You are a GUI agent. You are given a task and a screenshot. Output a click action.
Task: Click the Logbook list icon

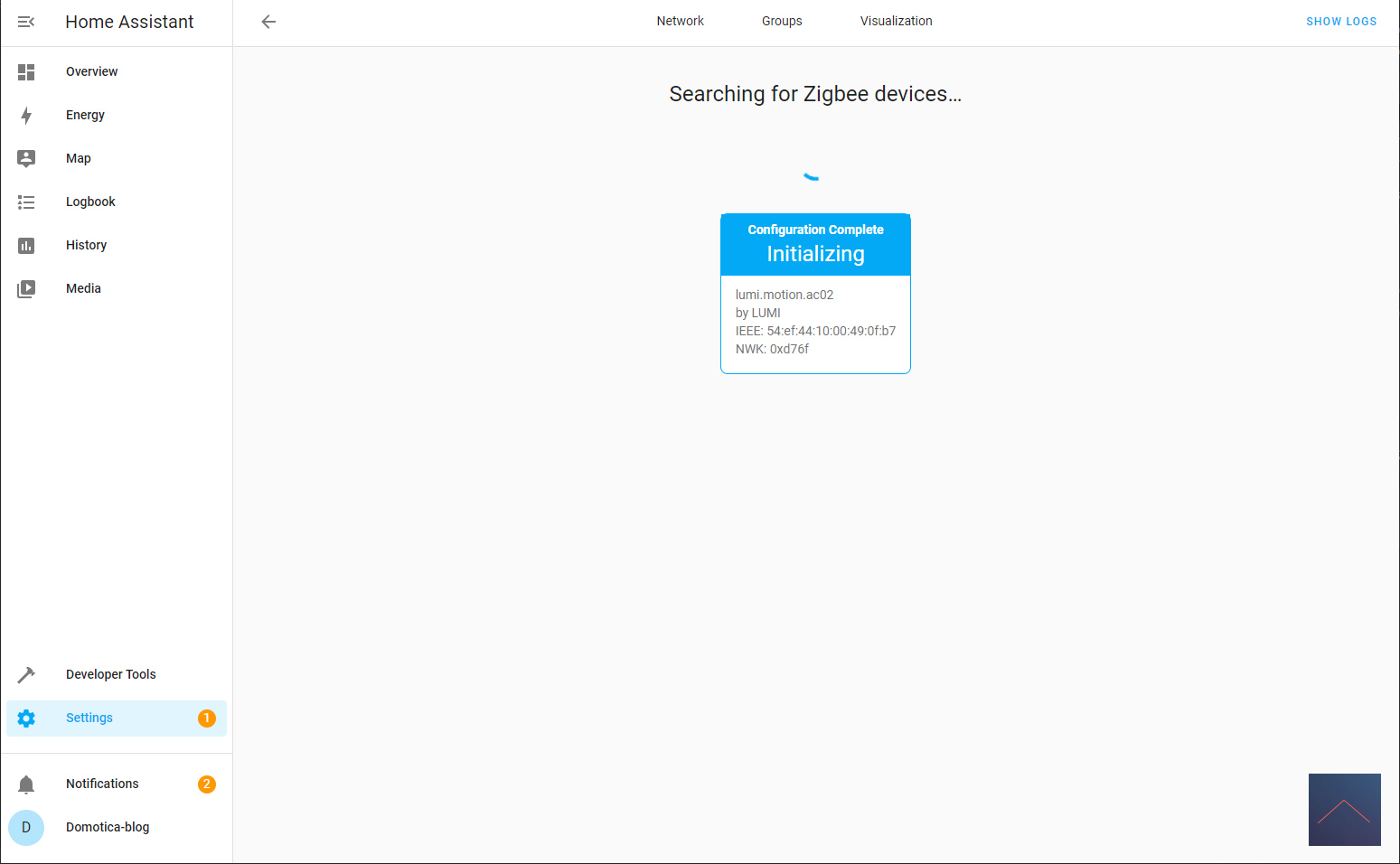click(26, 202)
